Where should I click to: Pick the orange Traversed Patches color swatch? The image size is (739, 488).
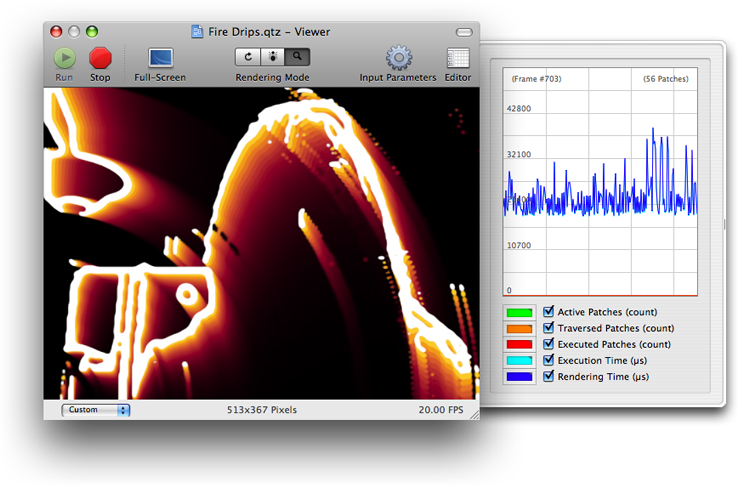(x=520, y=328)
